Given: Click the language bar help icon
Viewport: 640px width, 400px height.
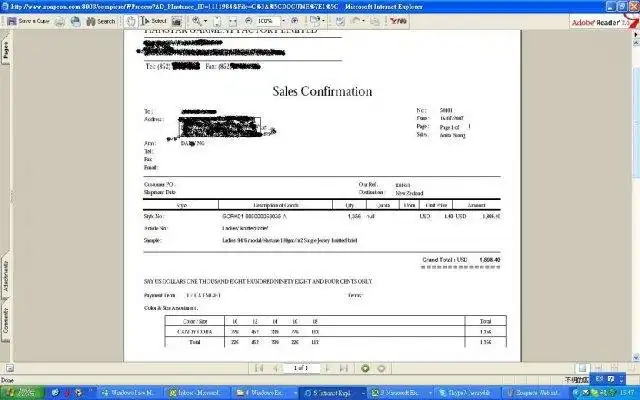Looking at the screenshot, I should pyautogui.click(x=611, y=379).
